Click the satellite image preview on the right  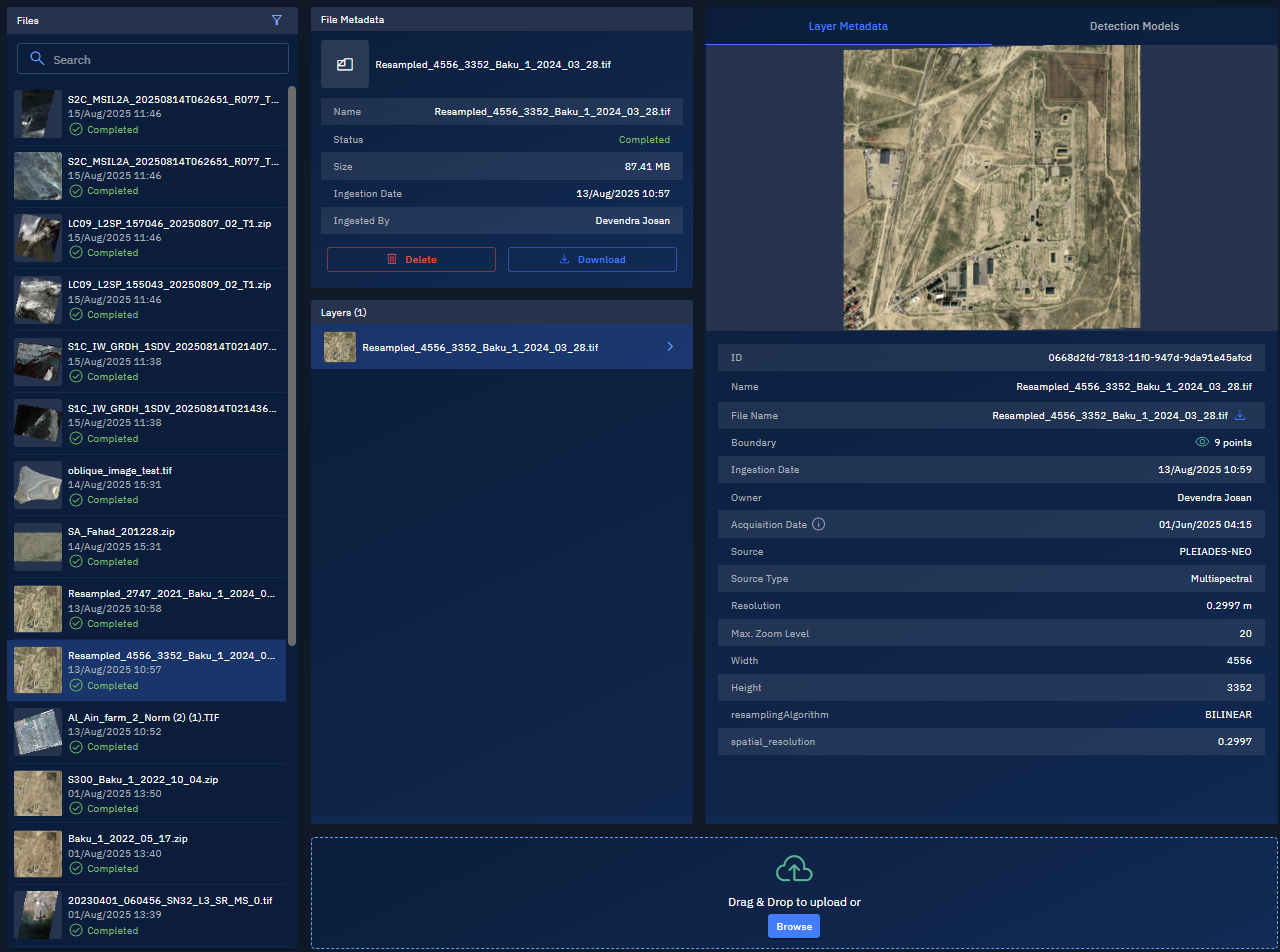click(x=991, y=188)
